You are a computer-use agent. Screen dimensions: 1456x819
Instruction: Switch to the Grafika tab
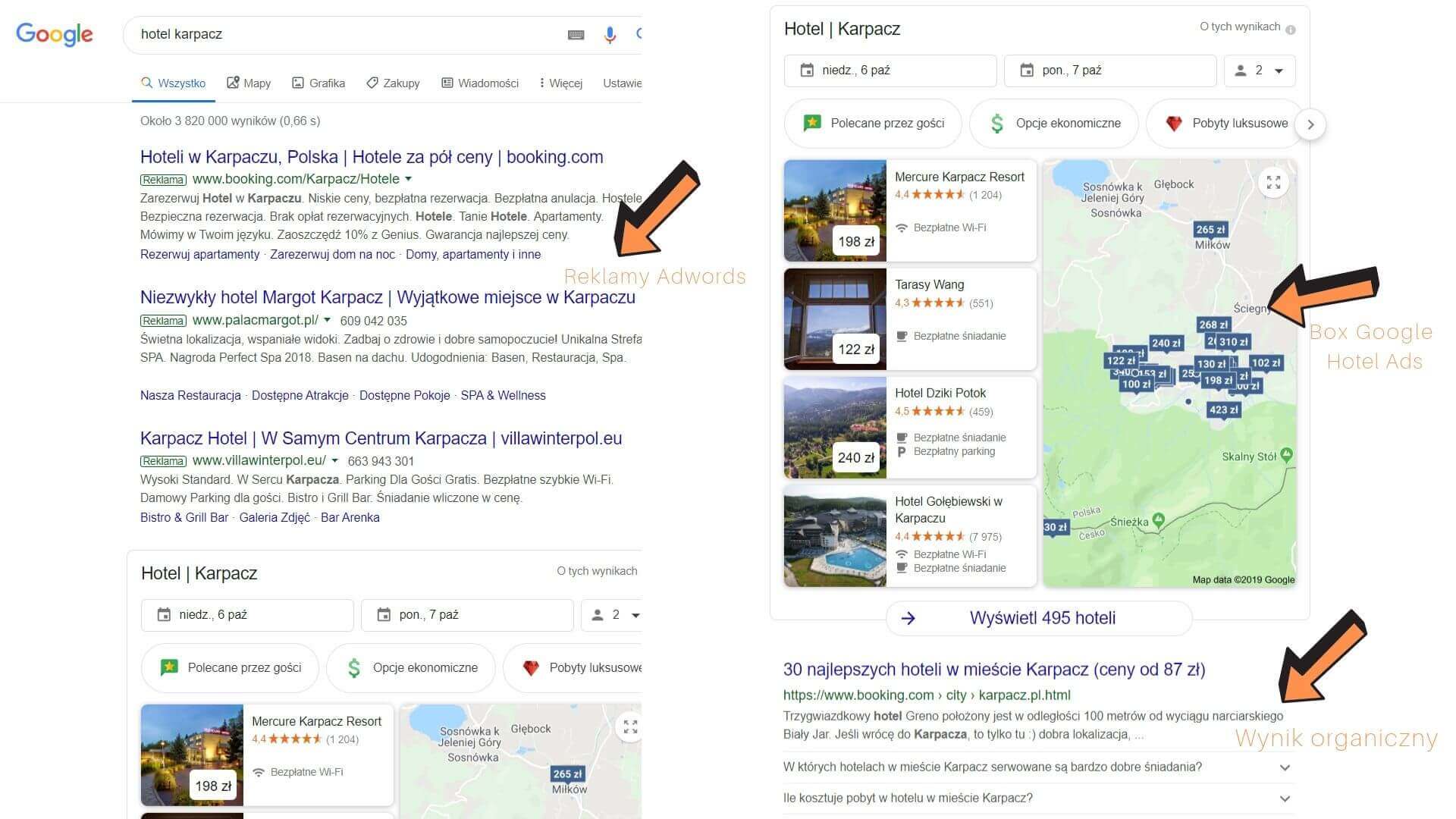click(x=318, y=83)
